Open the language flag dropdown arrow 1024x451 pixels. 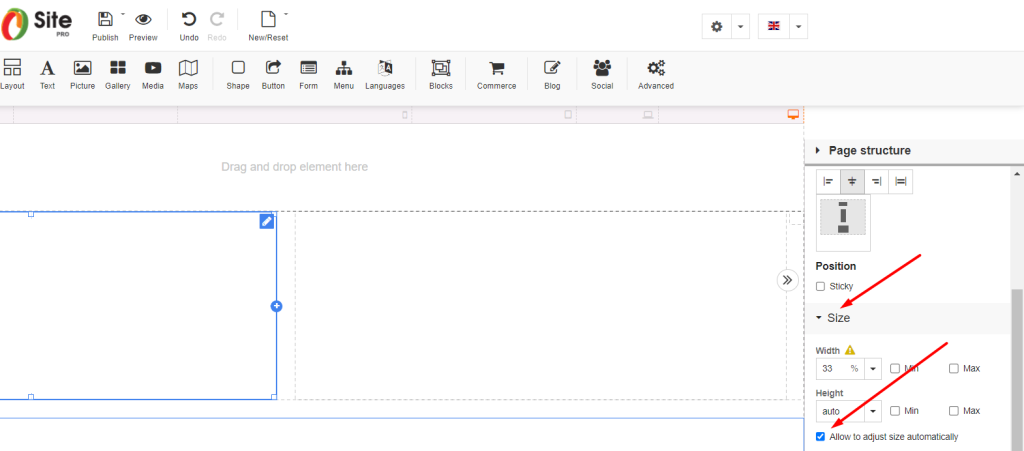[799, 27]
